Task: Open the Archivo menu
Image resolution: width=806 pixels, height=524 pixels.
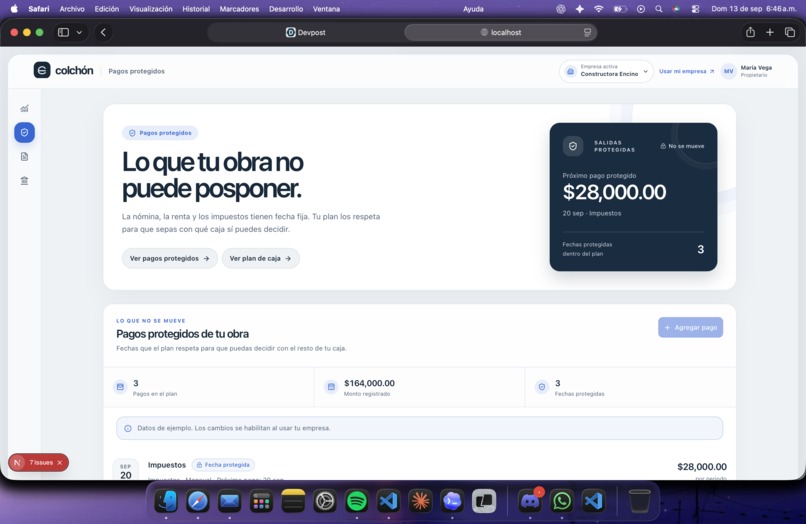Action: [72, 9]
